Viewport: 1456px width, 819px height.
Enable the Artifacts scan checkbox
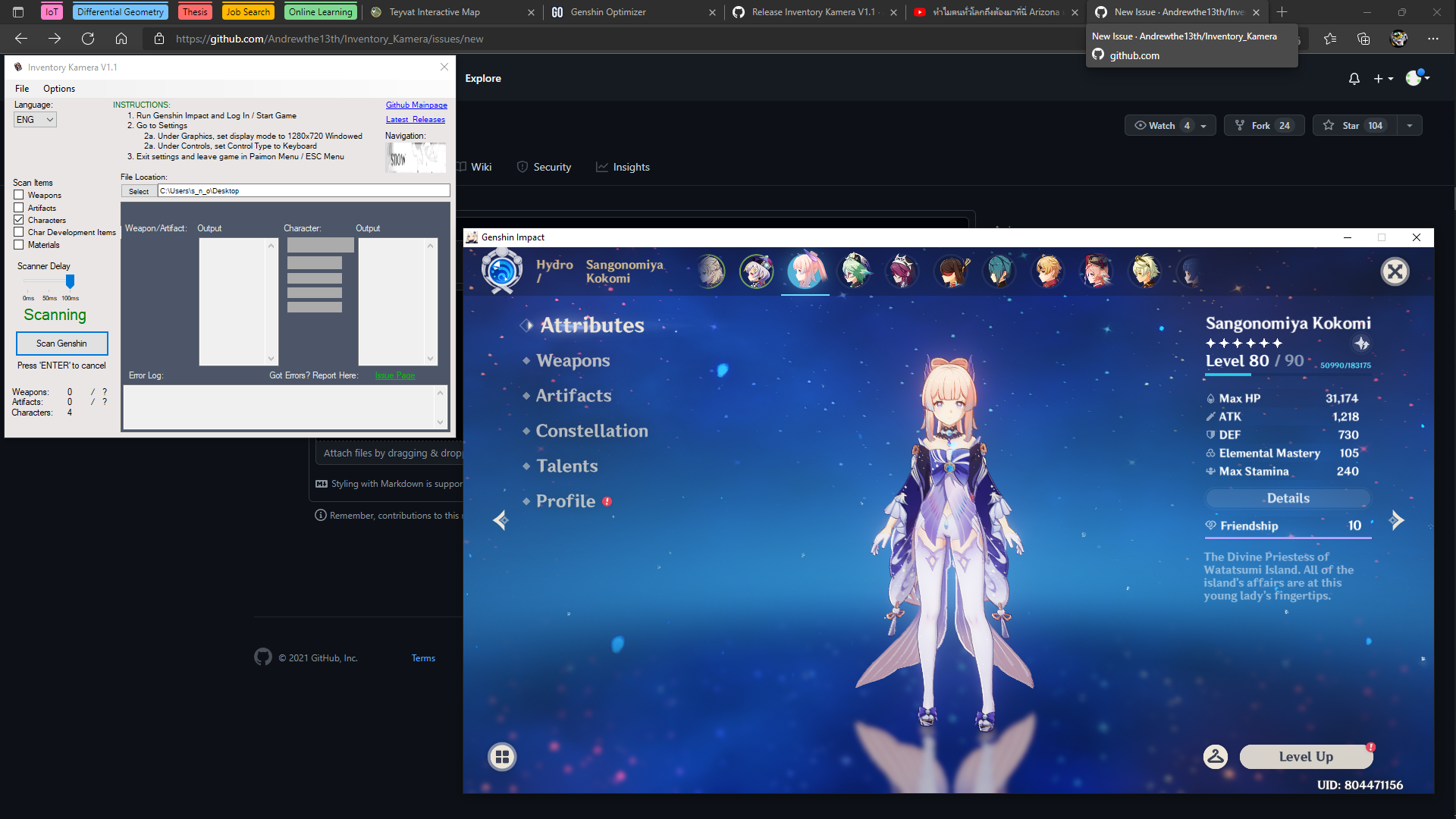point(19,208)
